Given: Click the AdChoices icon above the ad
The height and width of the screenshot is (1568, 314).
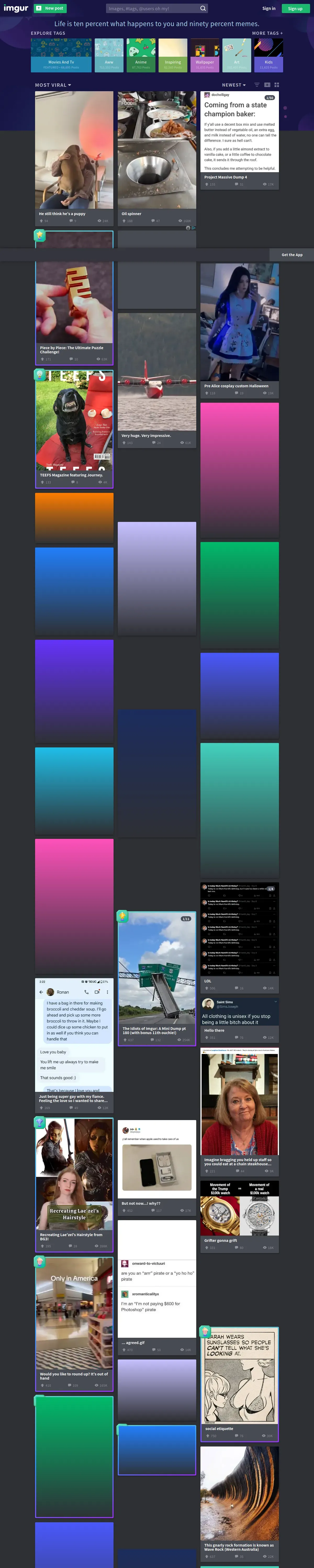Looking at the screenshot, I should (x=193, y=228).
